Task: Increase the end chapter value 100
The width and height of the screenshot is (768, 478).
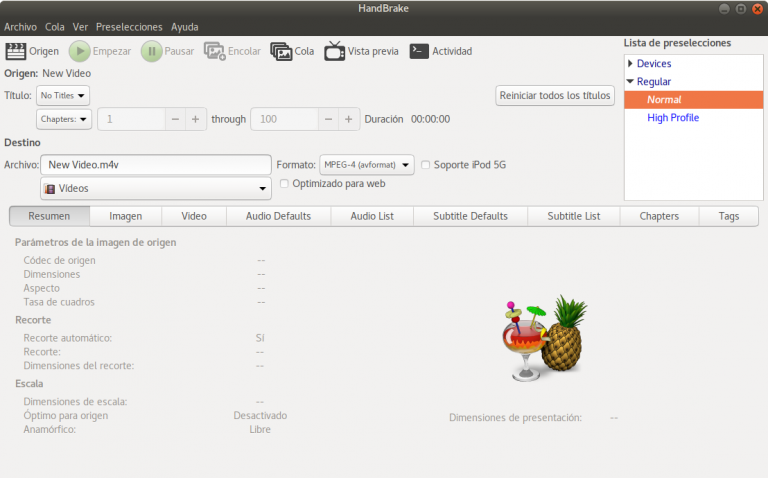Action: click(x=349, y=119)
